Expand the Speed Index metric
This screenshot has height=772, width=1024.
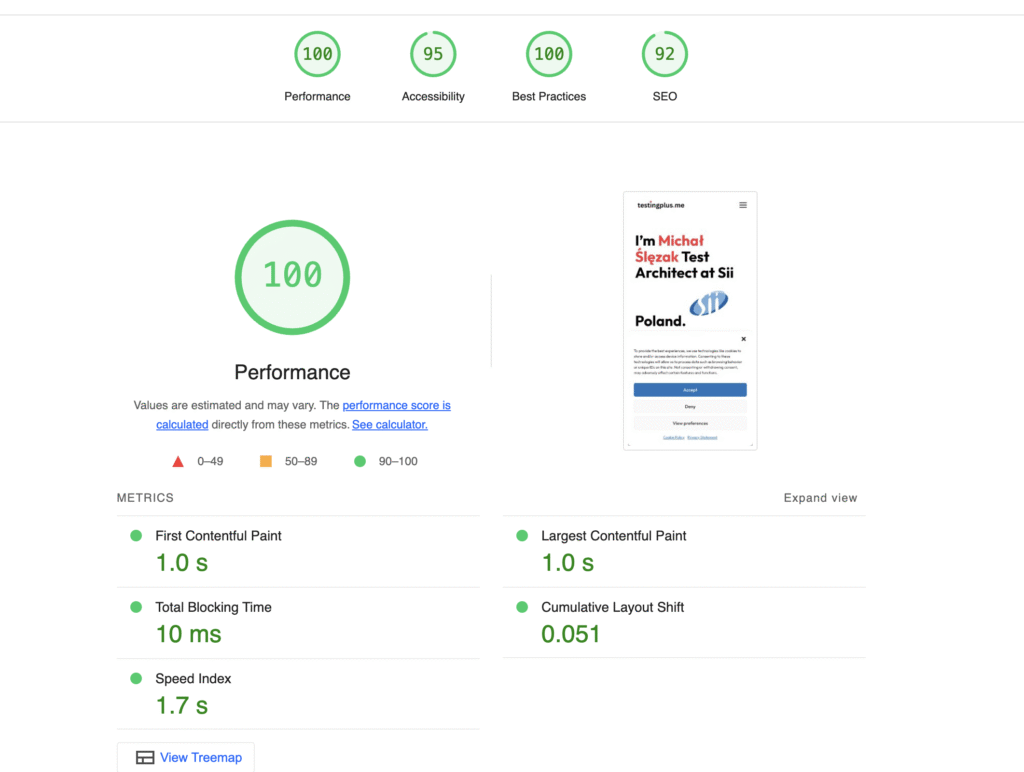pos(193,679)
